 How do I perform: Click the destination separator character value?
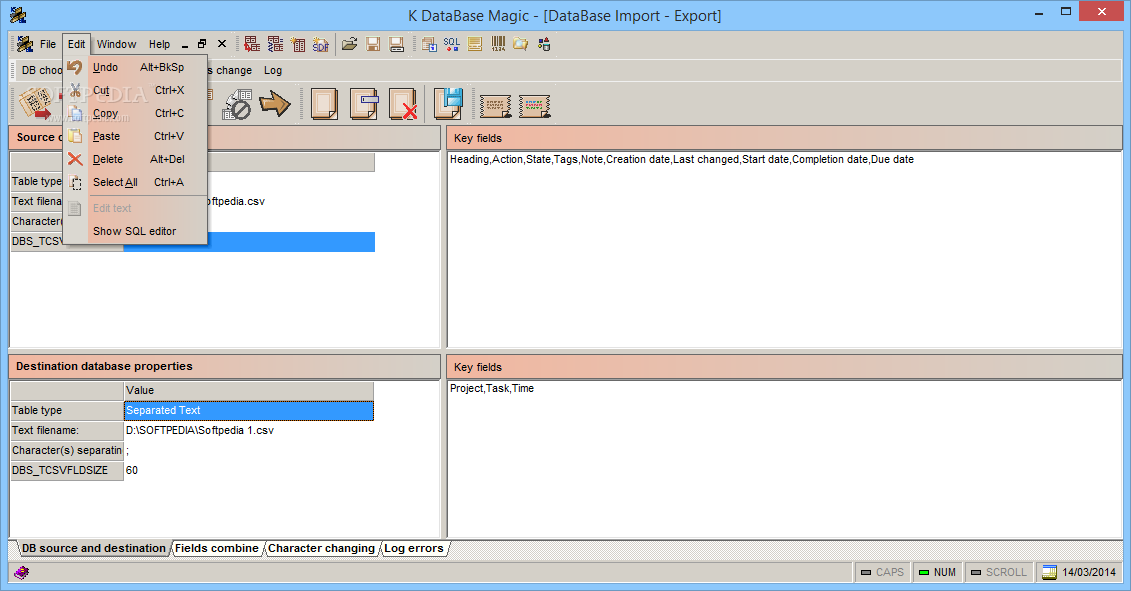pos(249,450)
